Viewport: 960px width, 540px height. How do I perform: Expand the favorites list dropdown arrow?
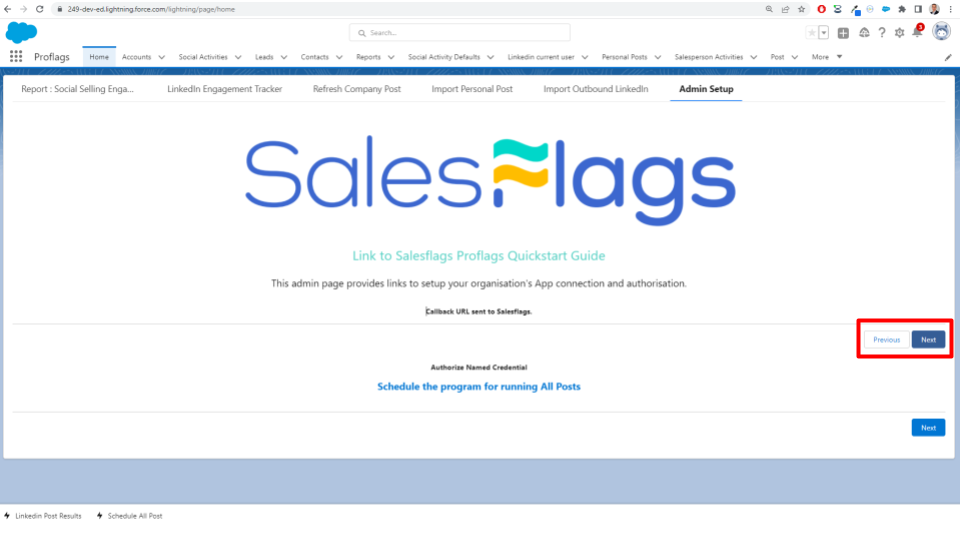[x=823, y=33]
